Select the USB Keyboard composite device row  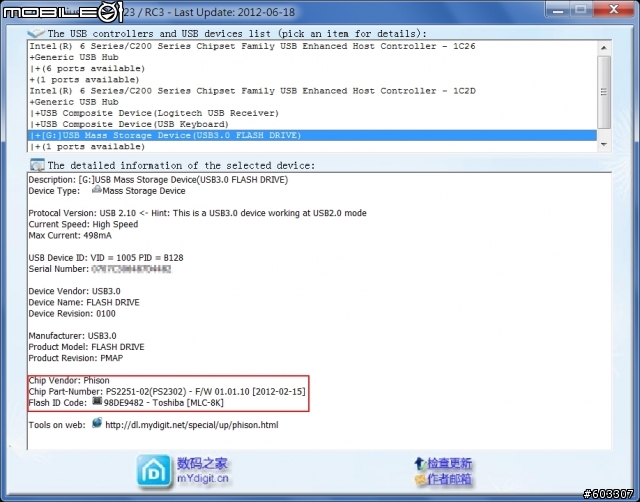[312, 124]
